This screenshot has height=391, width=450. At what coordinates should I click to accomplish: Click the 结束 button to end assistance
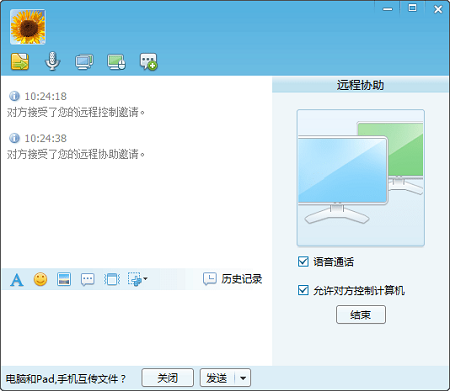pyautogui.click(x=361, y=314)
